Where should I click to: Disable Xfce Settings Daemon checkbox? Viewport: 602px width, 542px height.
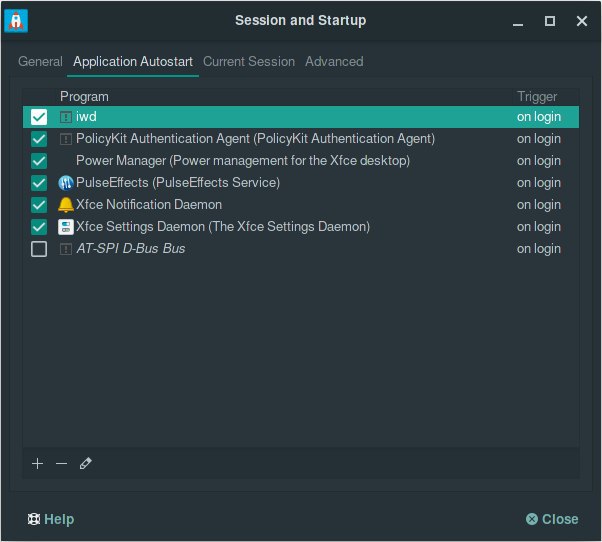[x=39, y=227]
